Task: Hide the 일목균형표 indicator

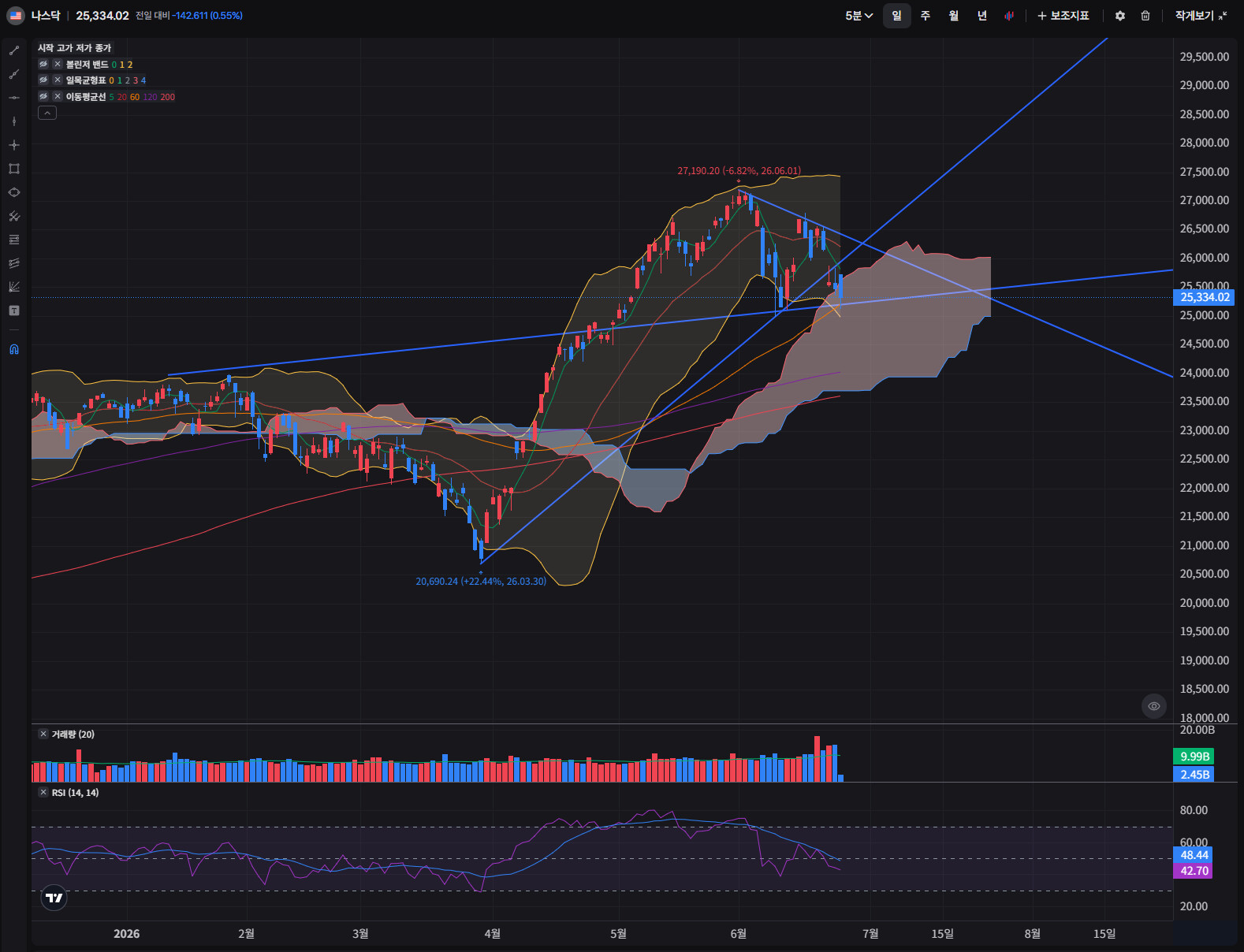Action: pyautogui.click(x=43, y=80)
